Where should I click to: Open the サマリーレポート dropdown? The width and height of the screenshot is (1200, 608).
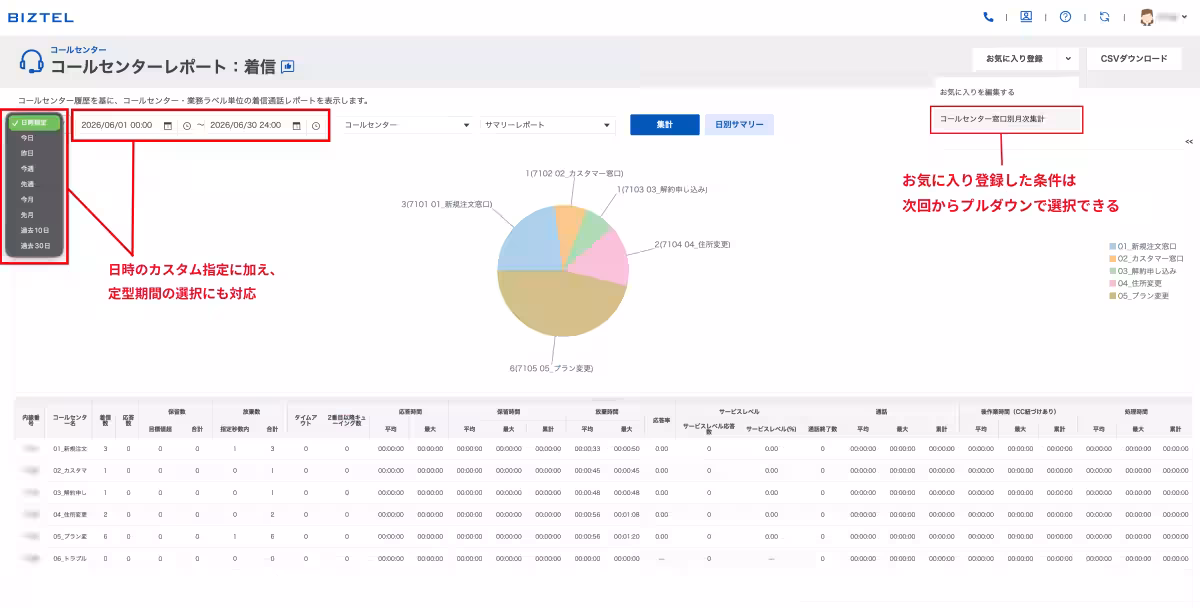[547, 126]
